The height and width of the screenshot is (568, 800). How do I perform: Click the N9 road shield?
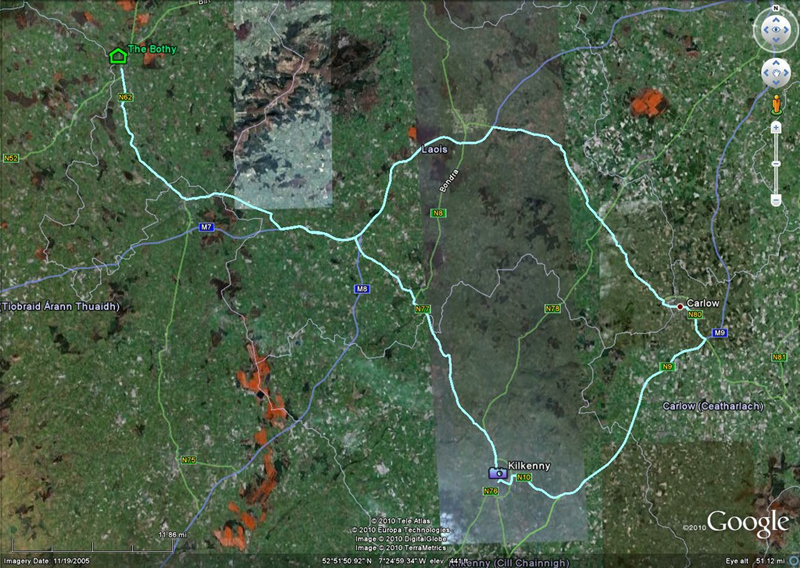[x=667, y=366]
